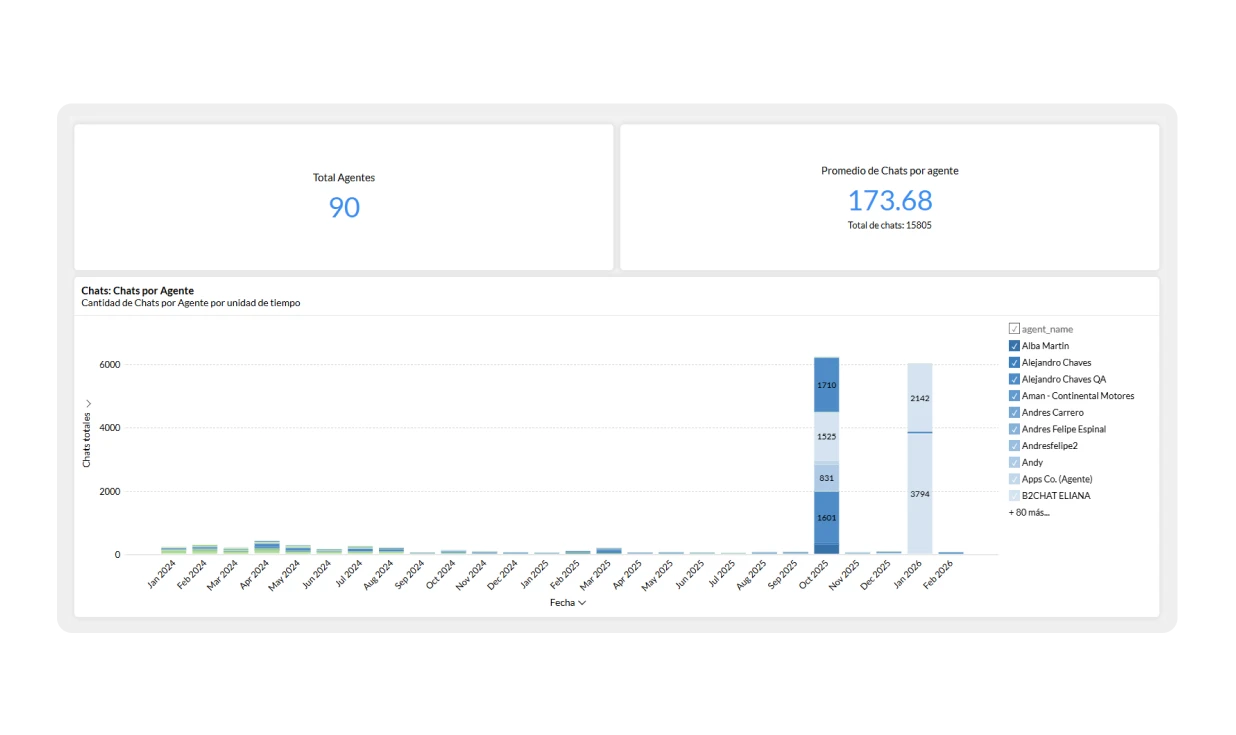The image size is (1236, 735).
Task: Click the Apr 2024 stacked bar
Action: 267,547
